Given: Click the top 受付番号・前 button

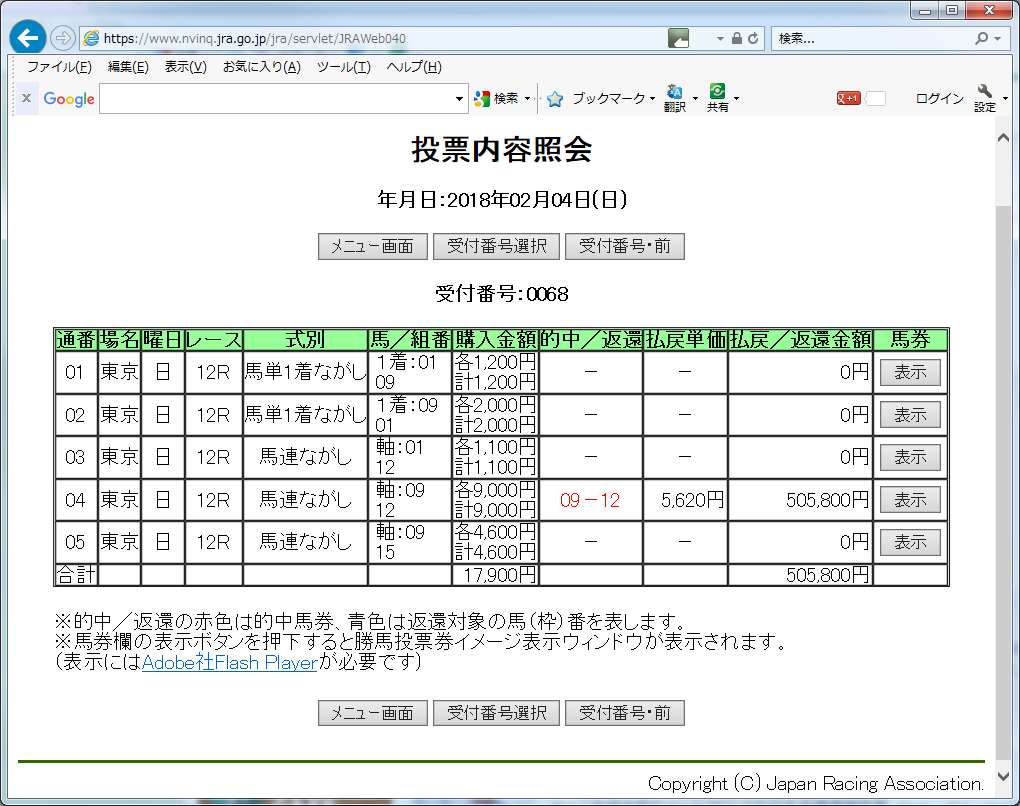Looking at the screenshot, I should [x=624, y=247].
